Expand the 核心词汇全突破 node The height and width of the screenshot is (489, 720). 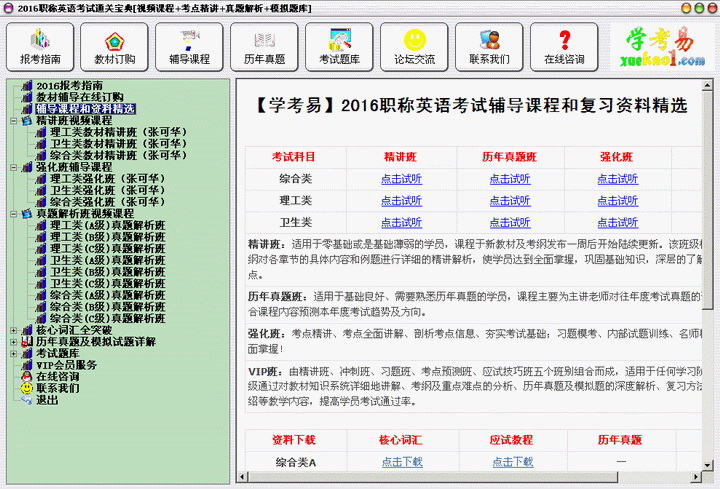coord(14,330)
